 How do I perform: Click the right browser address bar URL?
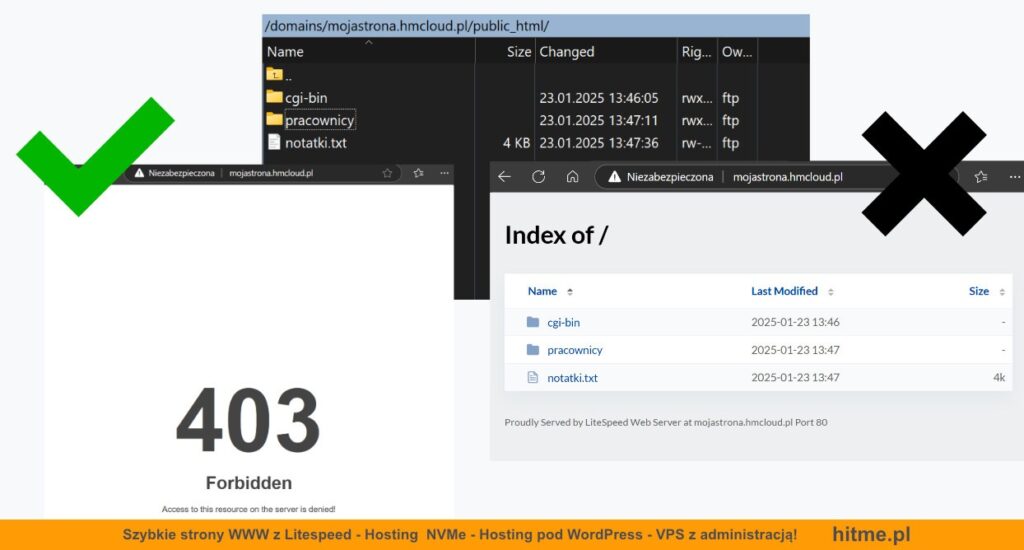point(787,177)
